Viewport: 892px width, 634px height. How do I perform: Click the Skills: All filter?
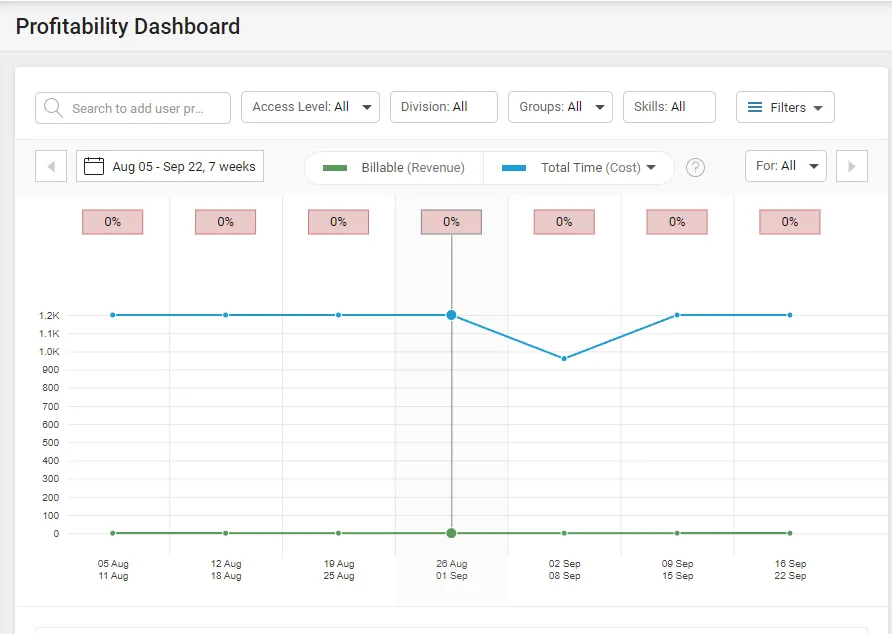pos(669,106)
